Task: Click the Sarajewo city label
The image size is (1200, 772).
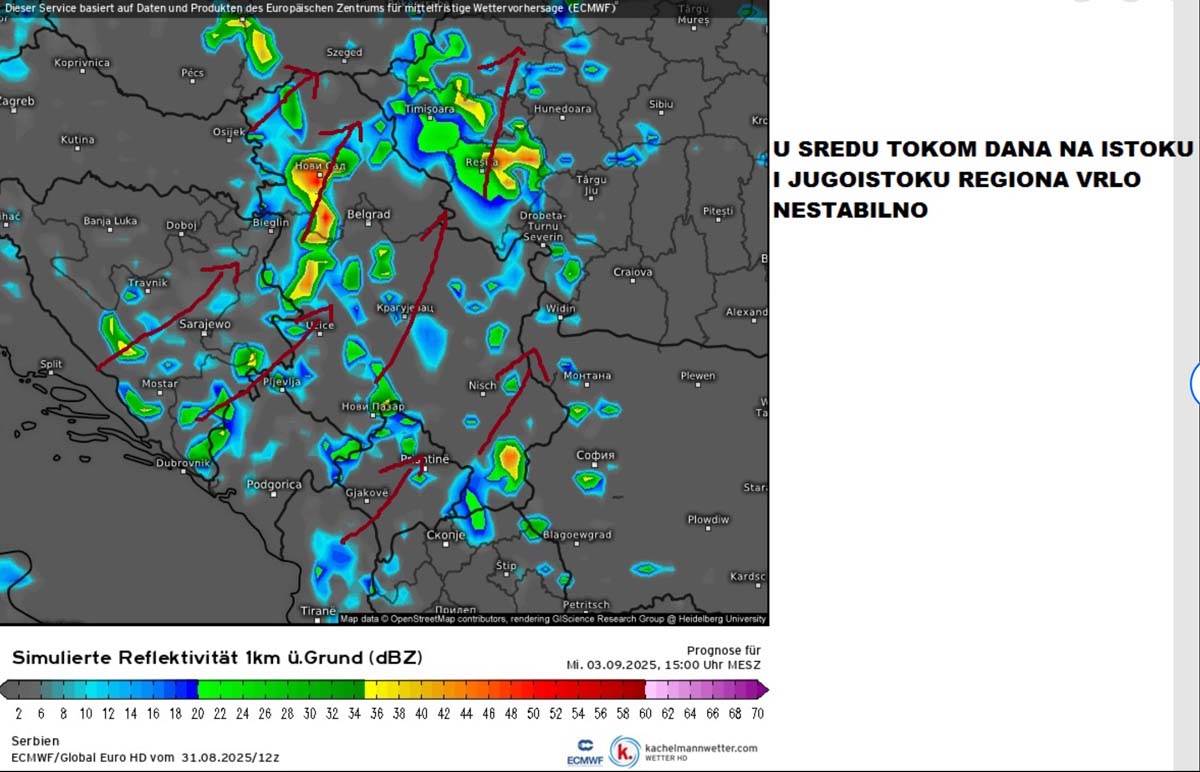Action: click(205, 324)
